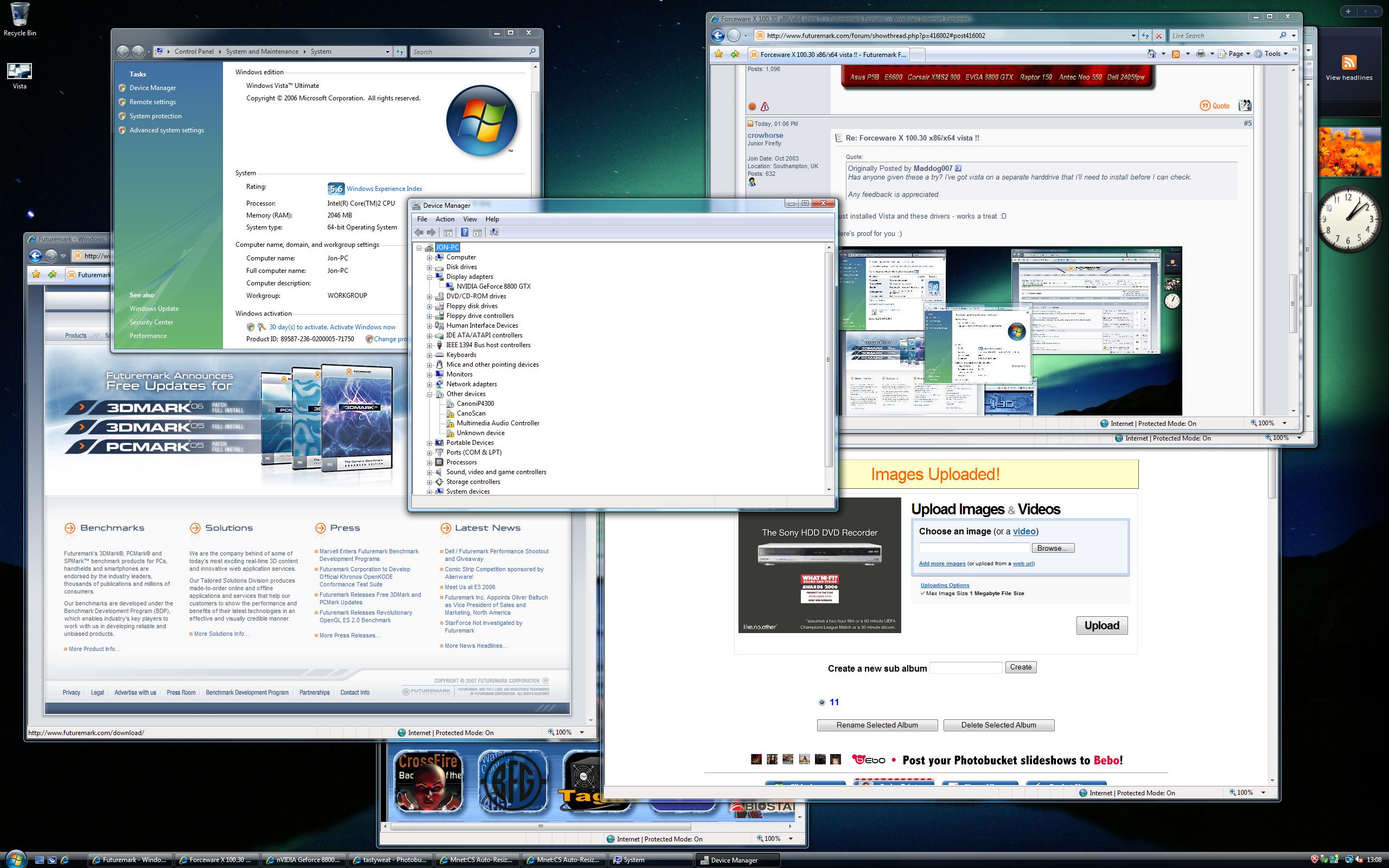Click blue Help icon in Device Manager toolbar
Screen dimensions: 1389x868
[464, 233]
